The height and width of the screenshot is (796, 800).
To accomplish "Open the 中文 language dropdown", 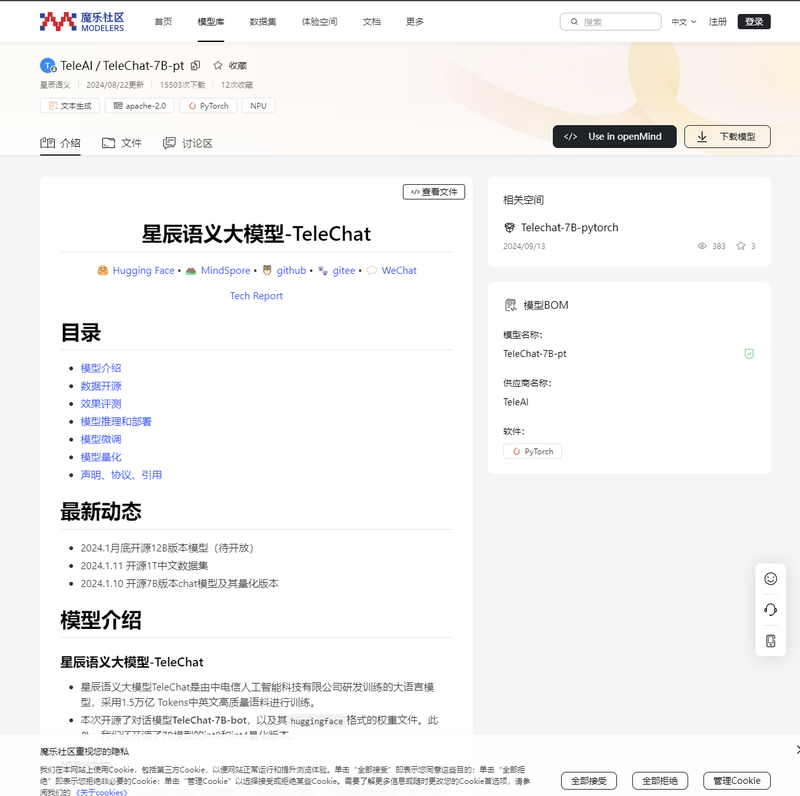I will (x=684, y=21).
